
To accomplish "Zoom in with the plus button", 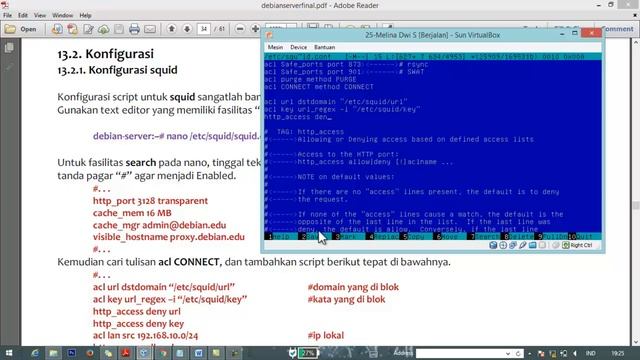I will (x=256, y=29).
